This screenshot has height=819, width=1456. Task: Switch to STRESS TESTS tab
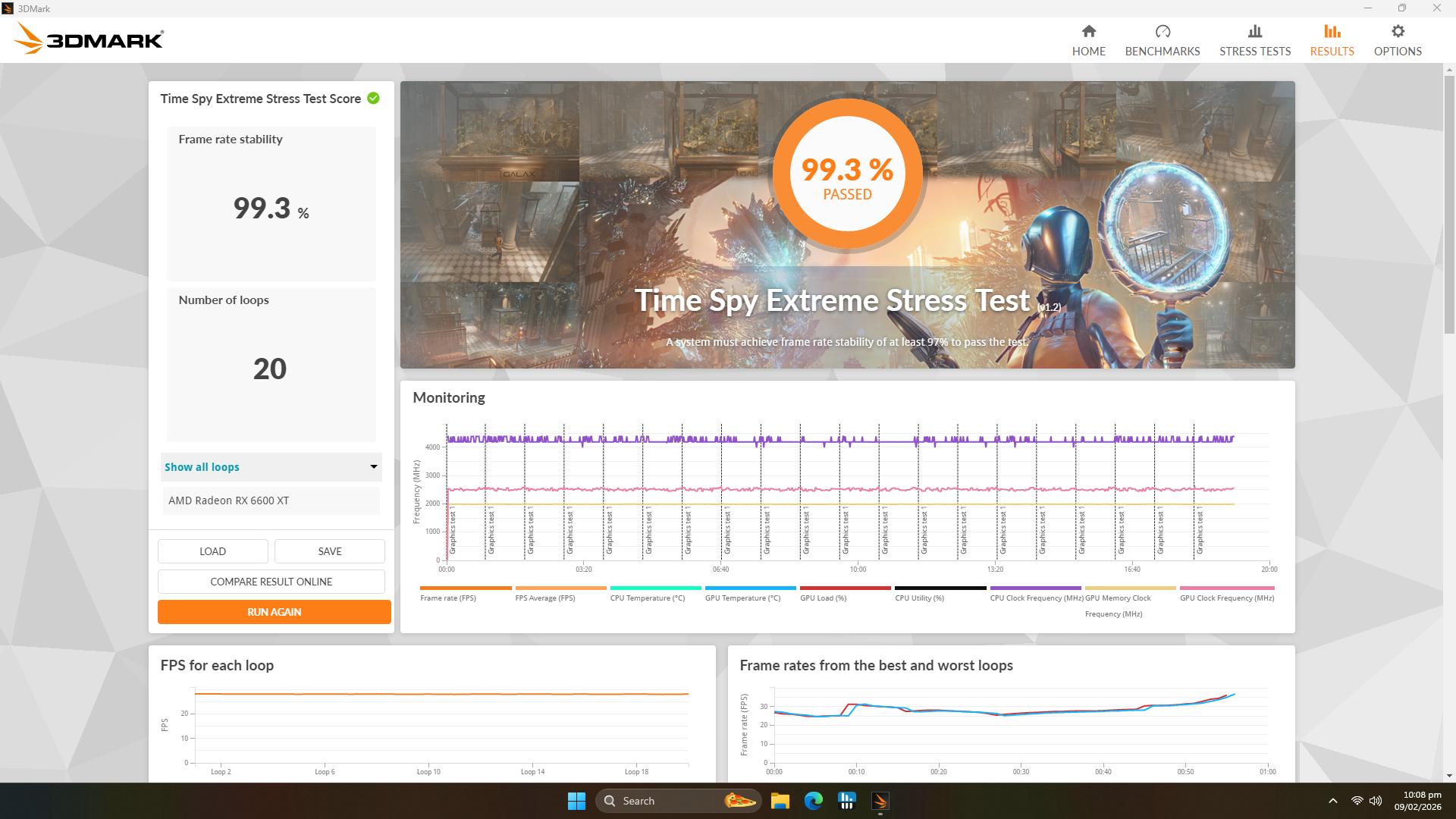(x=1255, y=52)
